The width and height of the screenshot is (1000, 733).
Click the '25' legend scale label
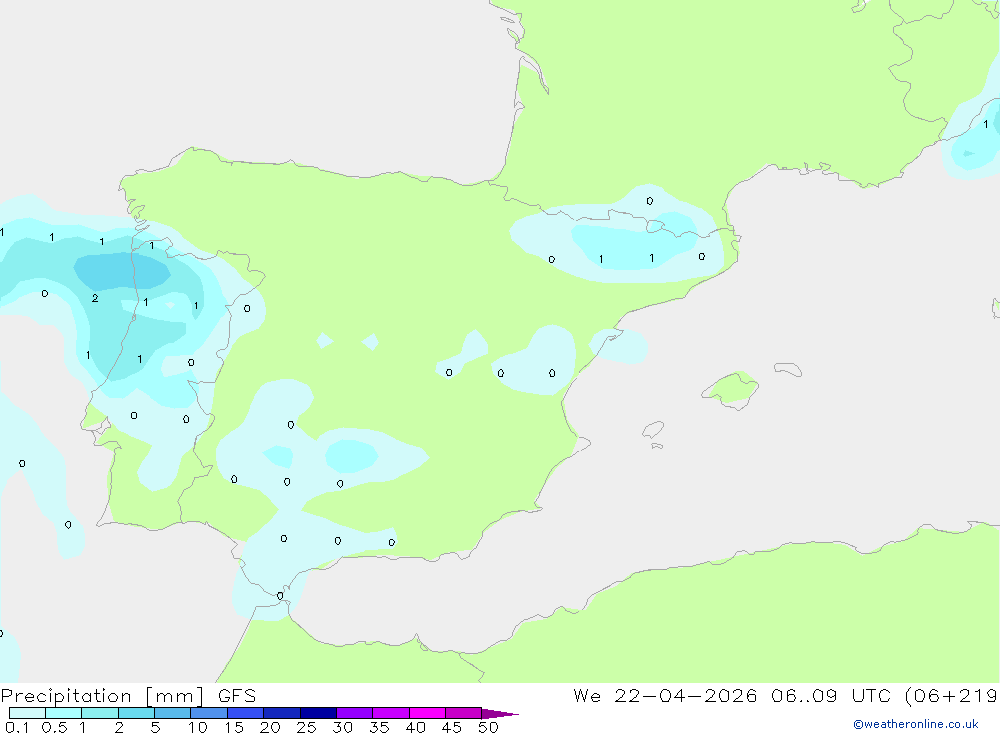[x=306, y=727]
